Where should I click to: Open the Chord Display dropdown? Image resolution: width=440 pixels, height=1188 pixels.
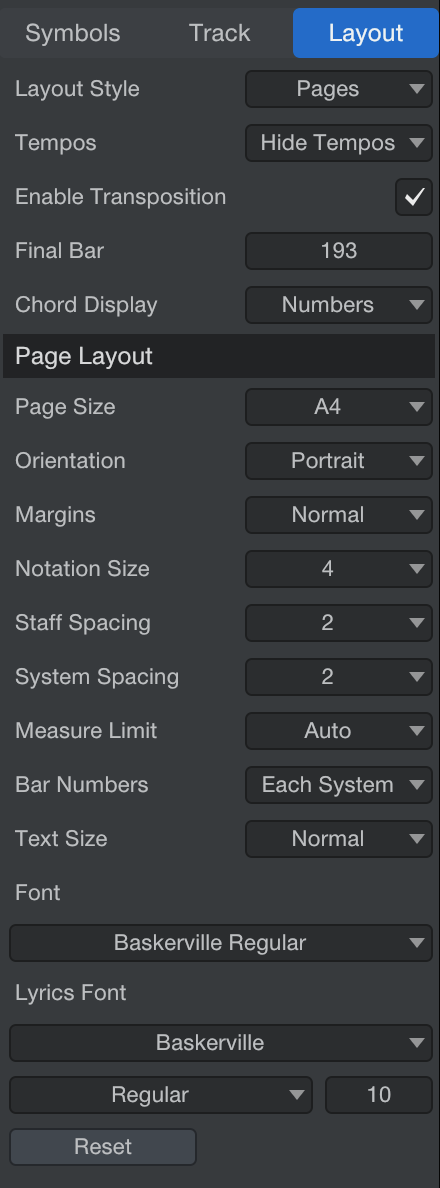pos(339,305)
